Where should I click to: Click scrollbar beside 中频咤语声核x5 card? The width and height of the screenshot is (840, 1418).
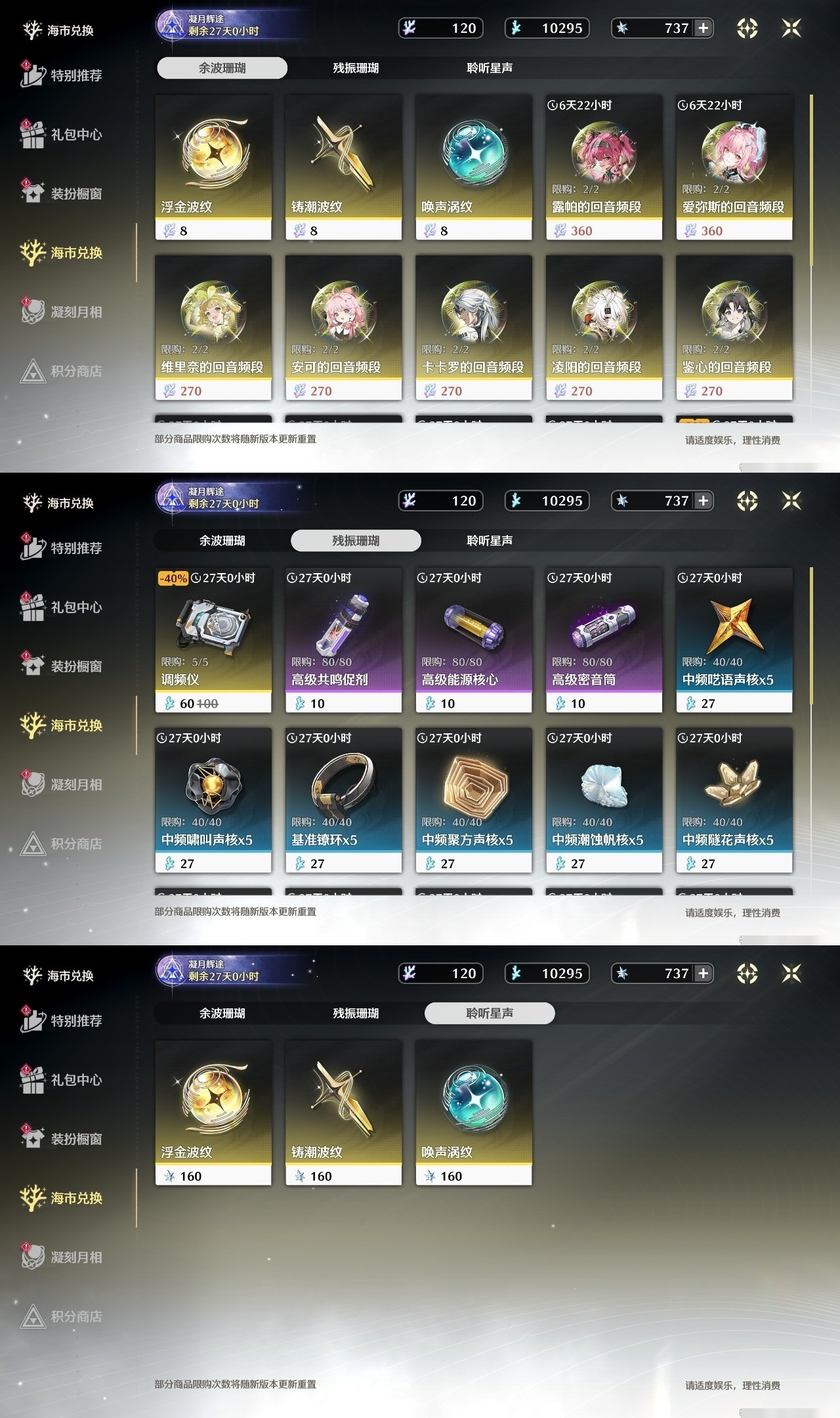pos(812,637)
